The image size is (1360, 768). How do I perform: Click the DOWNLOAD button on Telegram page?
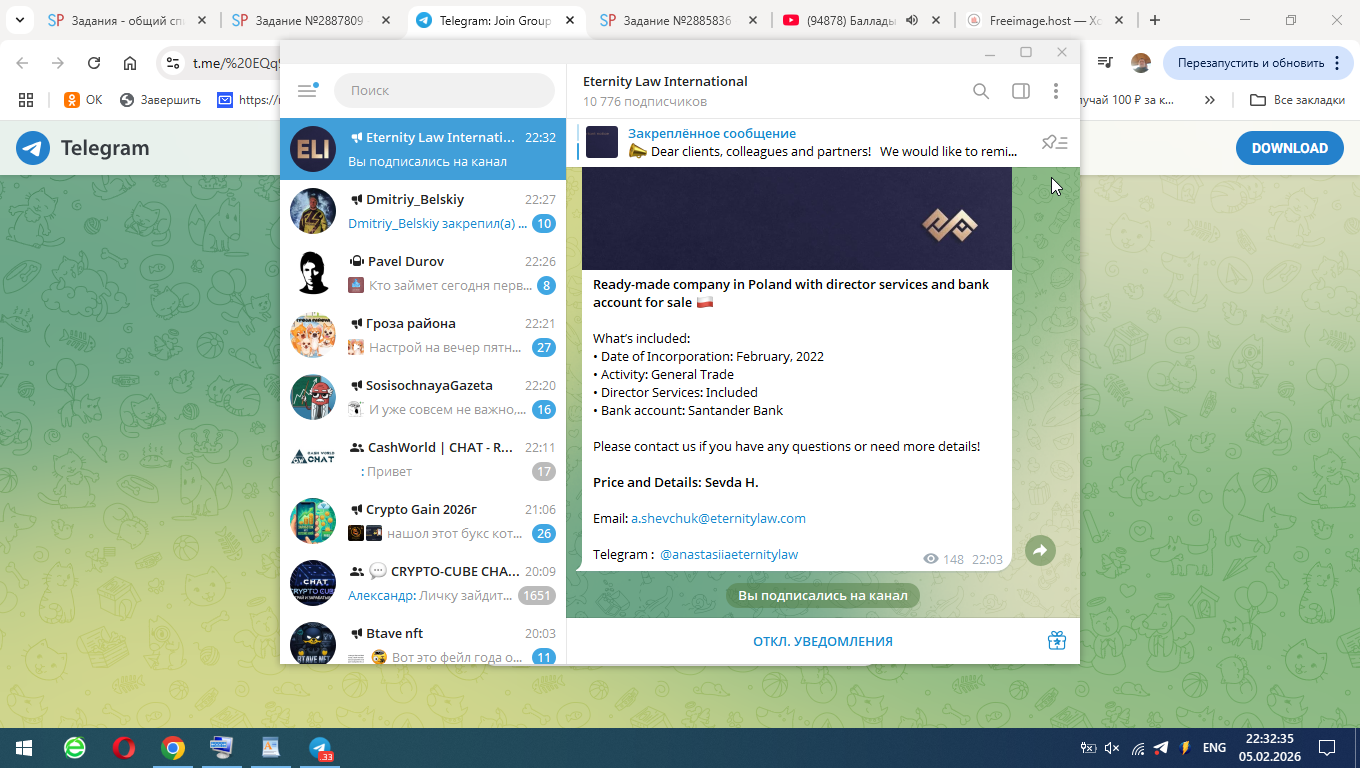pos(1289,148)
